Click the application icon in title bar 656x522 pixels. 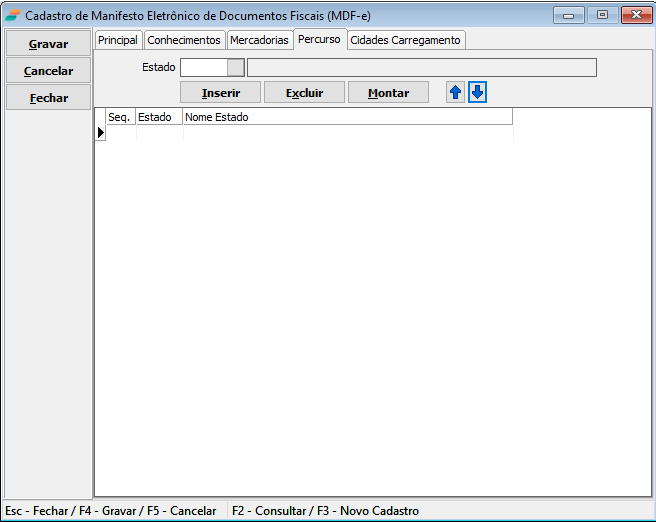[x=13, y=15]
